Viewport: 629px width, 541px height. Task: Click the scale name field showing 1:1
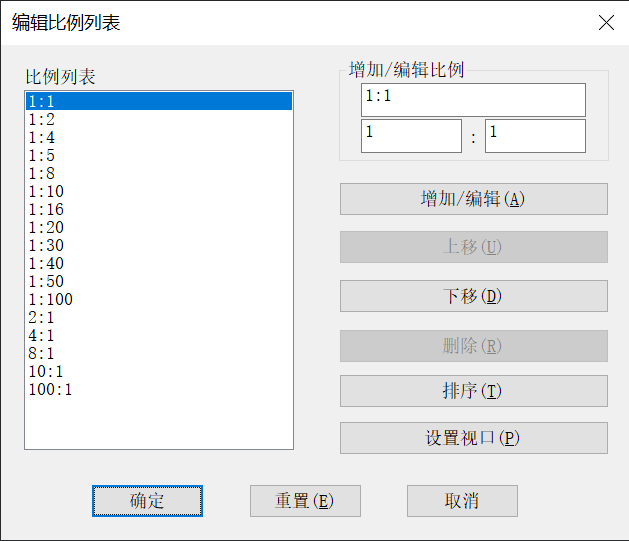[473, 99]
